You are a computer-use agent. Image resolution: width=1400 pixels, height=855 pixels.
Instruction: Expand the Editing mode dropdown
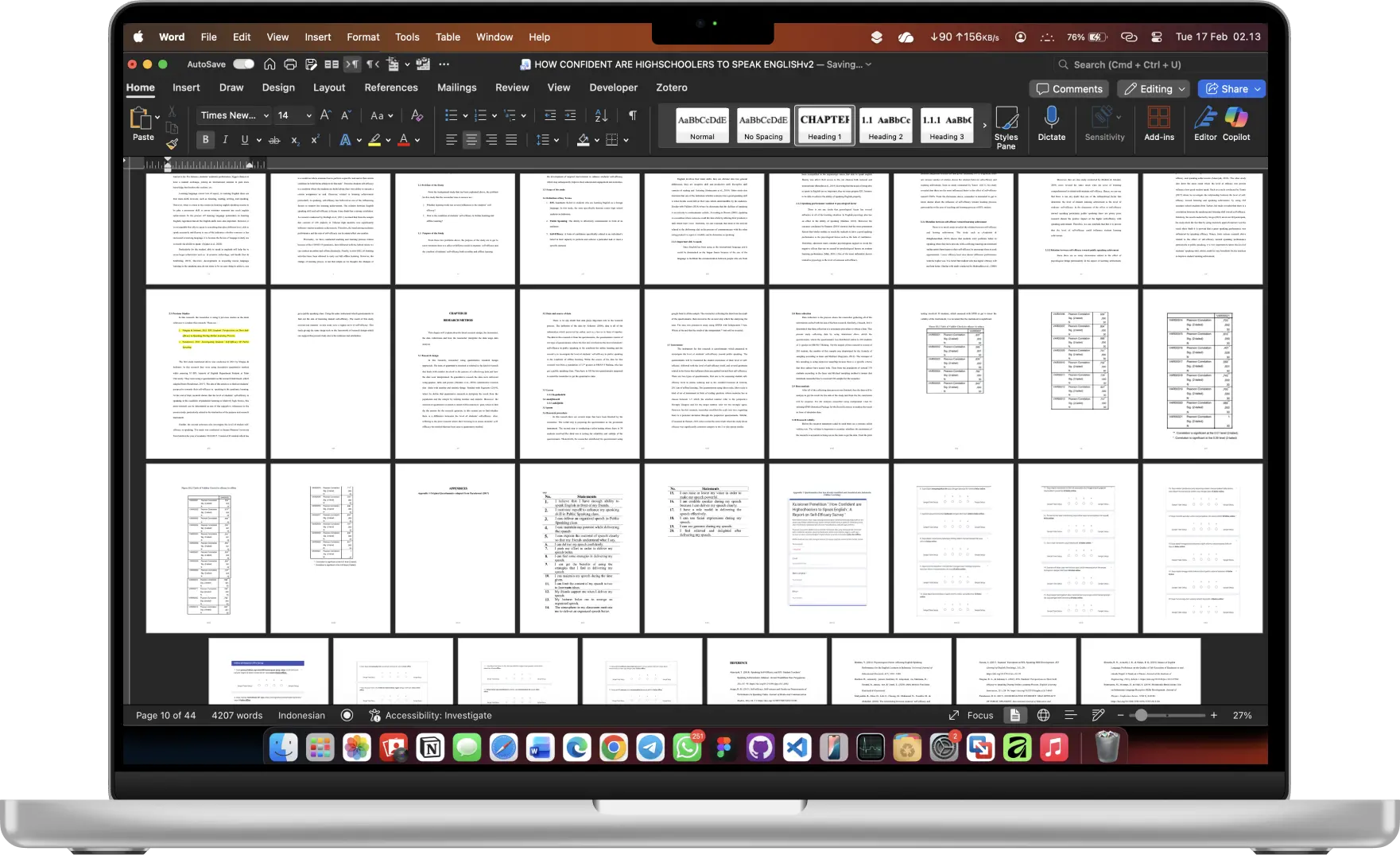coord(1153,89)
